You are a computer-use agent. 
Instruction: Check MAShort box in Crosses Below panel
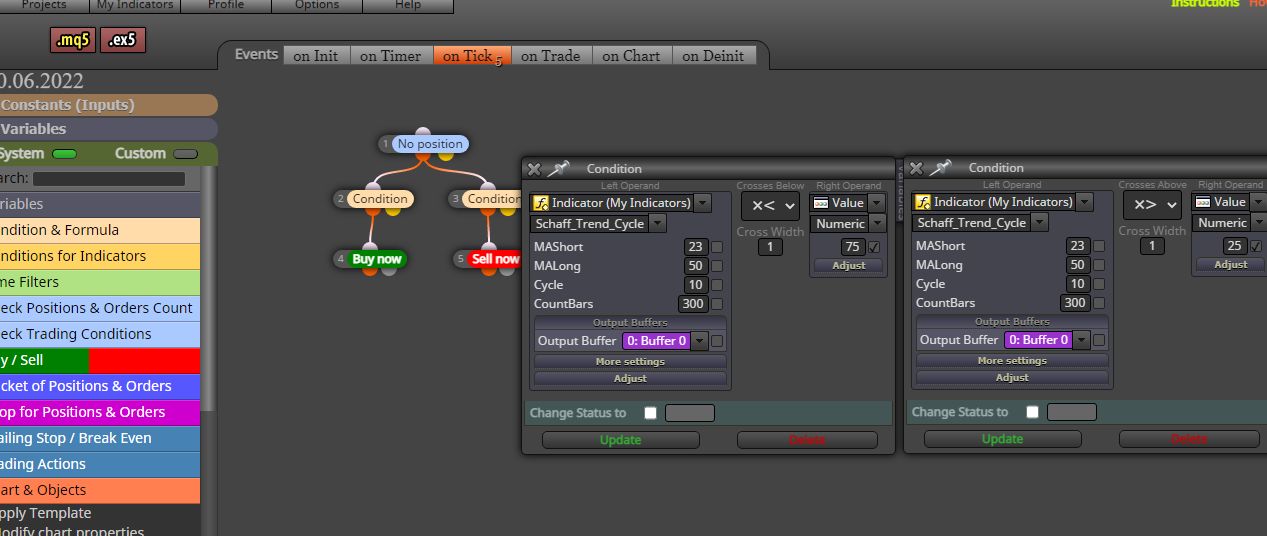point(716,247)
